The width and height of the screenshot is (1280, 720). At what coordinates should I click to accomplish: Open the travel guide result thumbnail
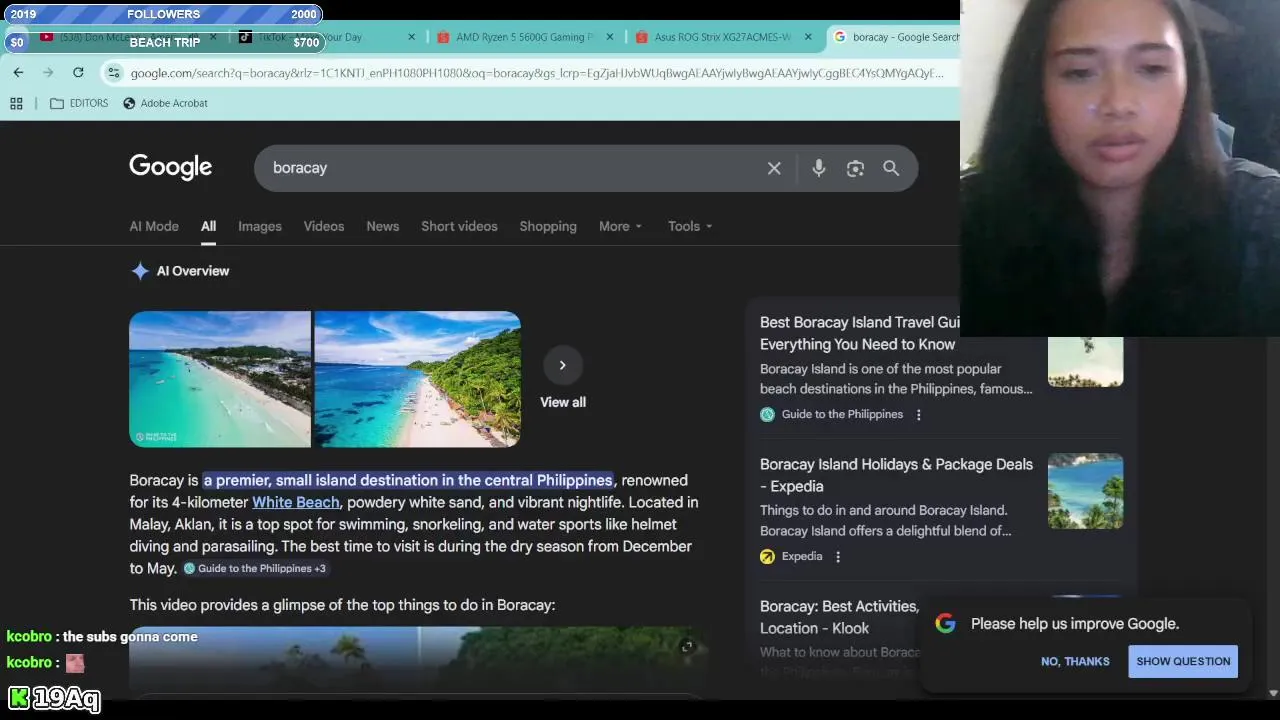coord(1085,361)
